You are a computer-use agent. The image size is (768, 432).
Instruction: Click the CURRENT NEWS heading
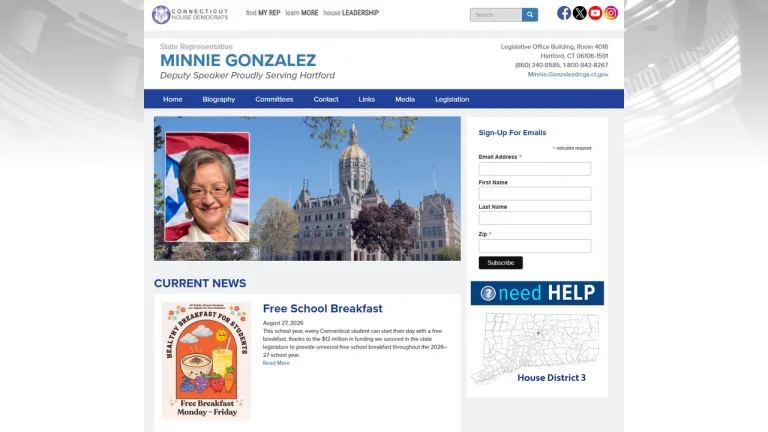pos(200,284)
